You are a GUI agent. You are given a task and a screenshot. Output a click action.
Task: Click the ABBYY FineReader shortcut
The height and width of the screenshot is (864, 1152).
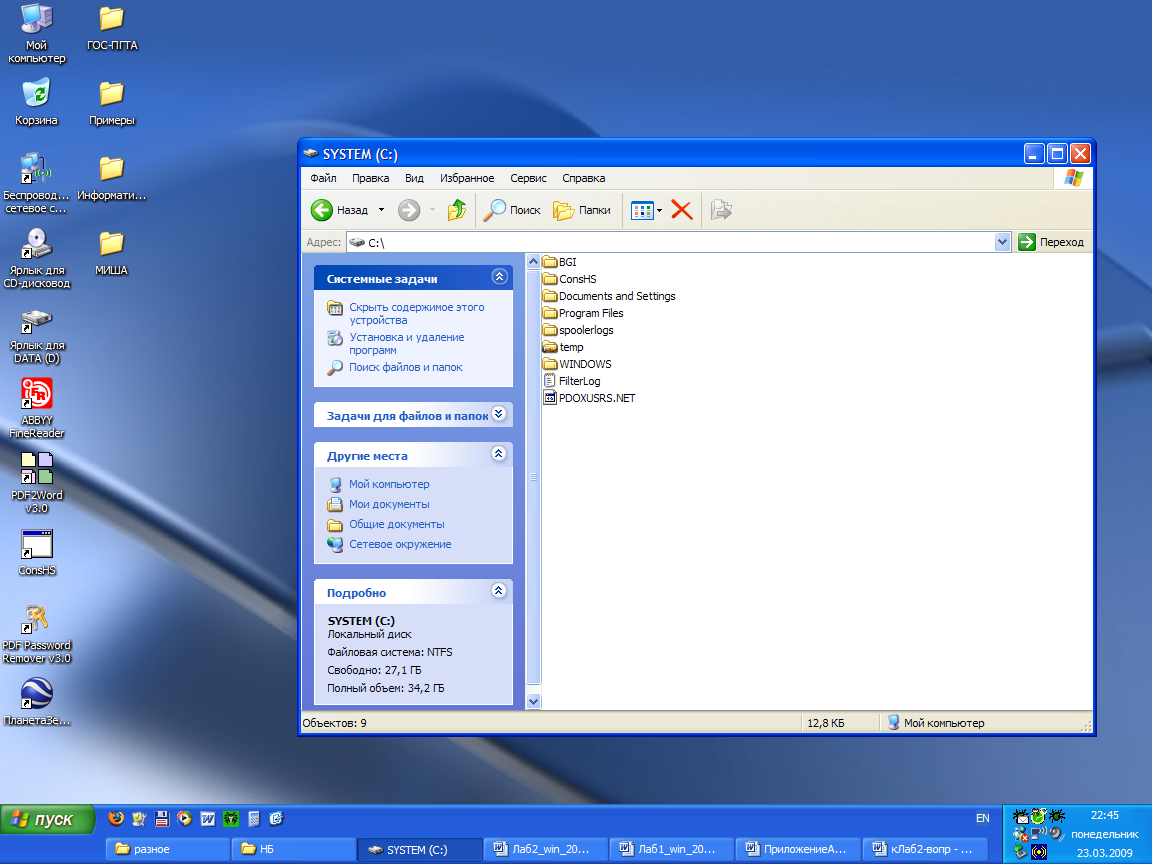pyautogui.click(x=37, y=408)
